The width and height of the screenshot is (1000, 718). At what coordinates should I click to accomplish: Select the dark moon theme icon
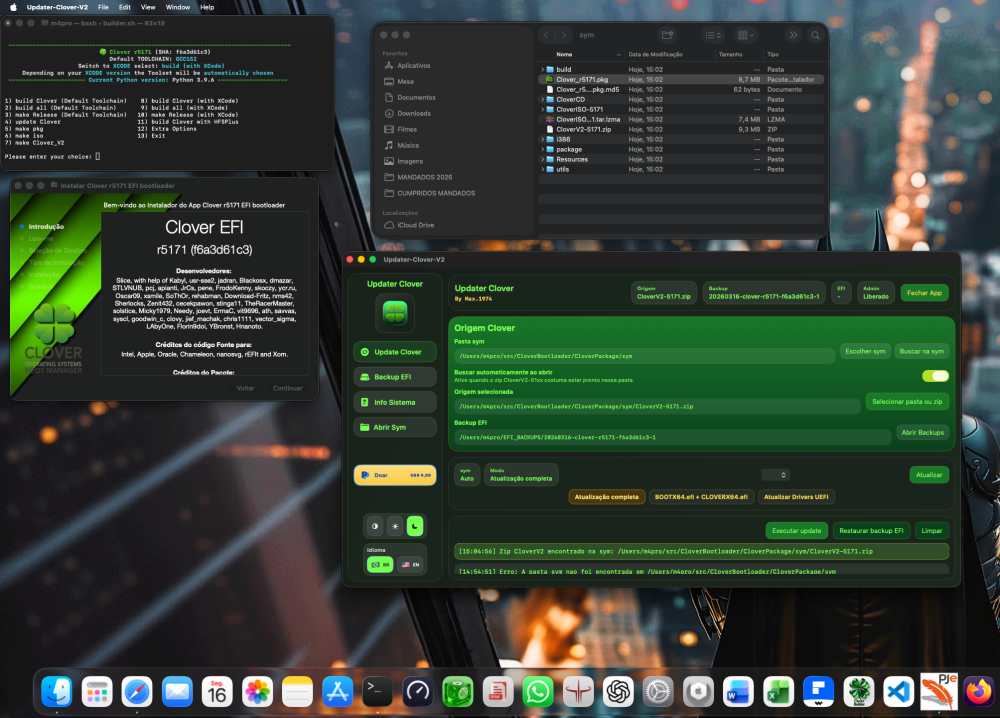(415, 526)
